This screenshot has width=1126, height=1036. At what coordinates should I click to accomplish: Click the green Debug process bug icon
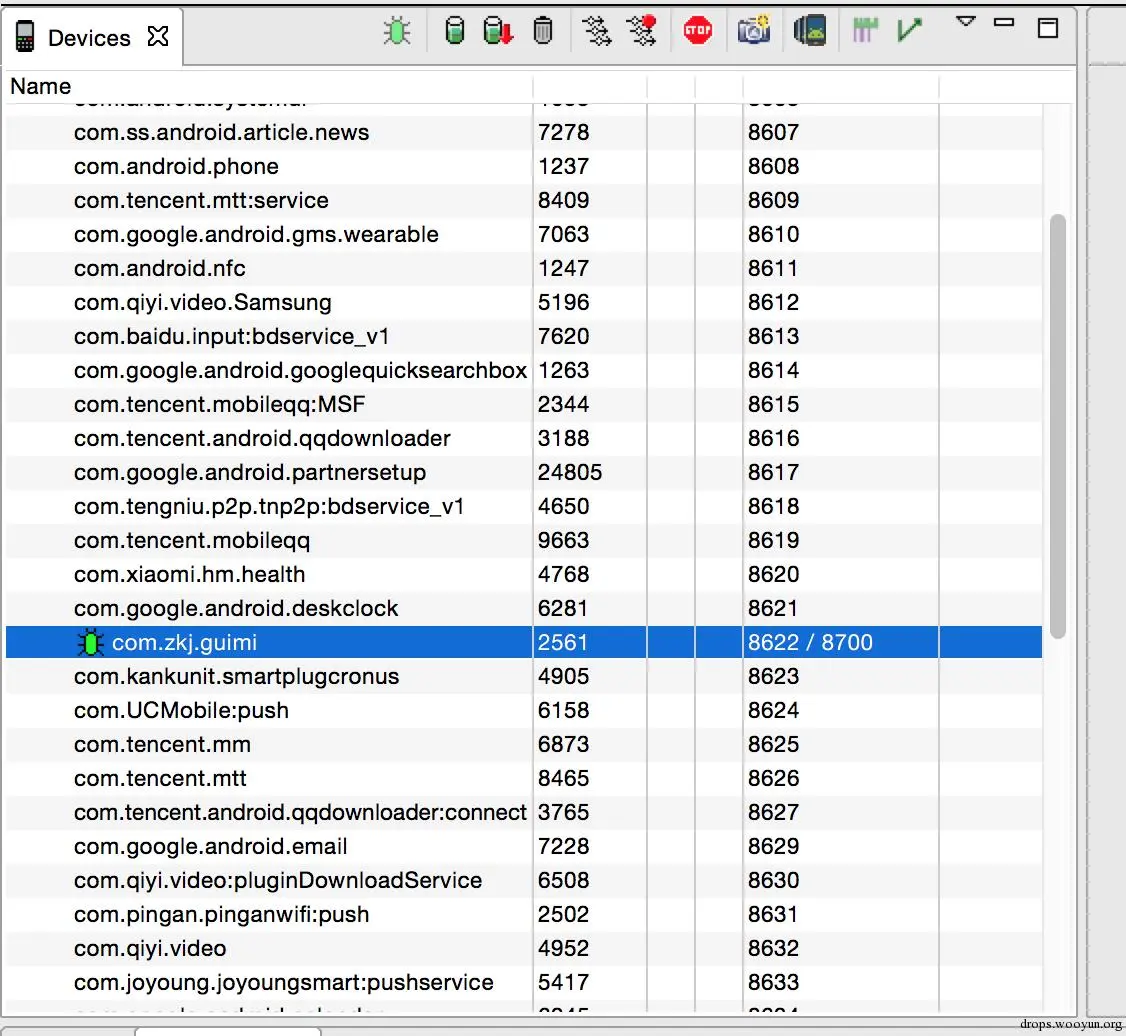pos(396,31)
